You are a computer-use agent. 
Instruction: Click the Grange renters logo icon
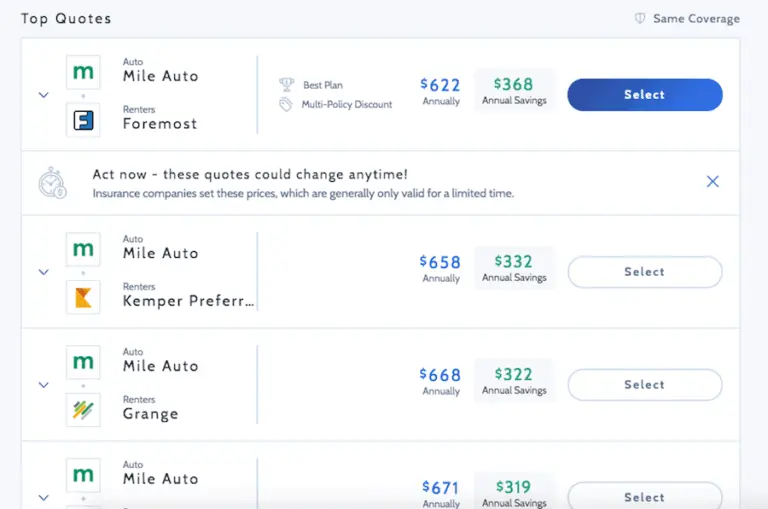click(83, 410)
